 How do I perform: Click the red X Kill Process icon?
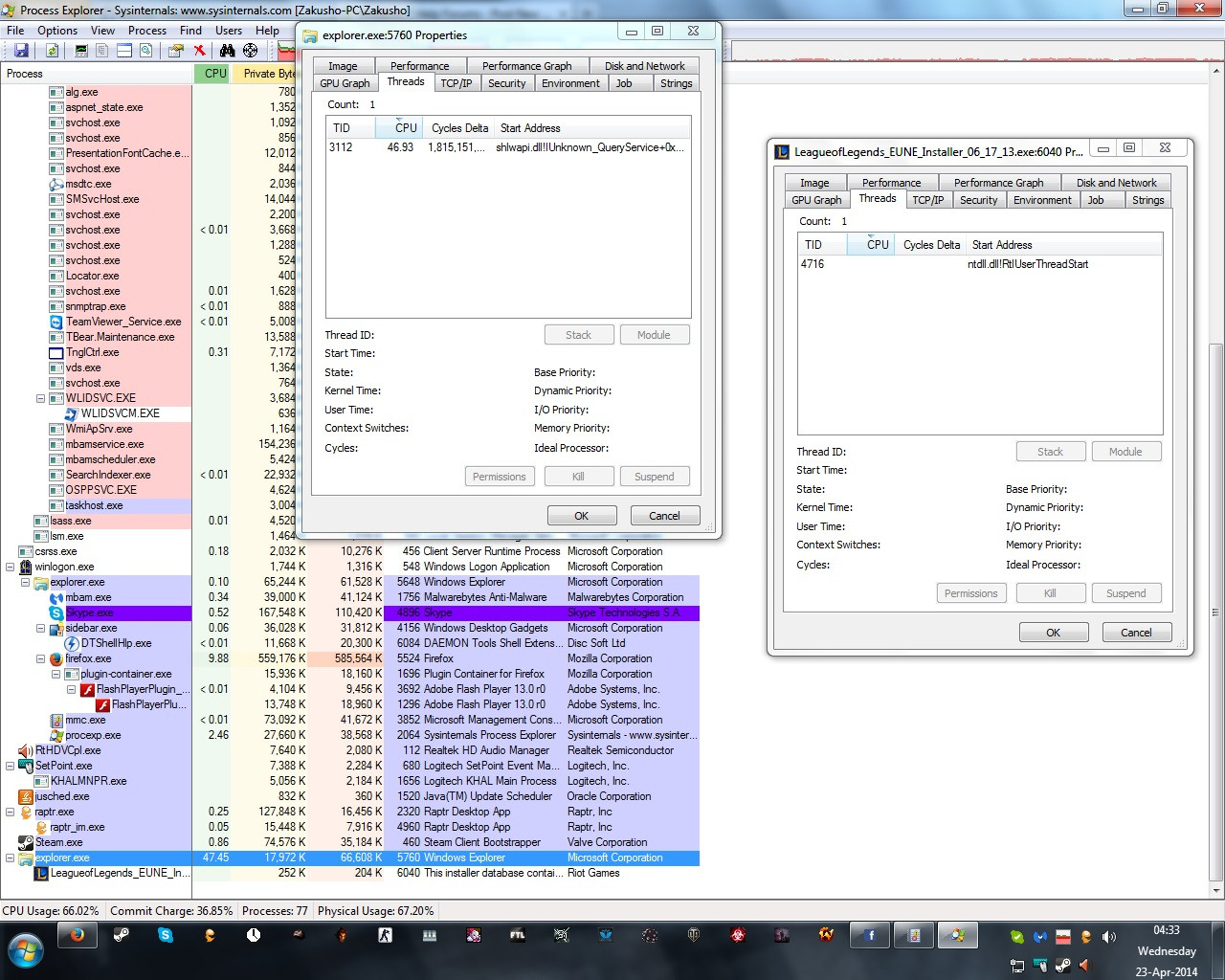pyautogui.click(x=199, y=50)
